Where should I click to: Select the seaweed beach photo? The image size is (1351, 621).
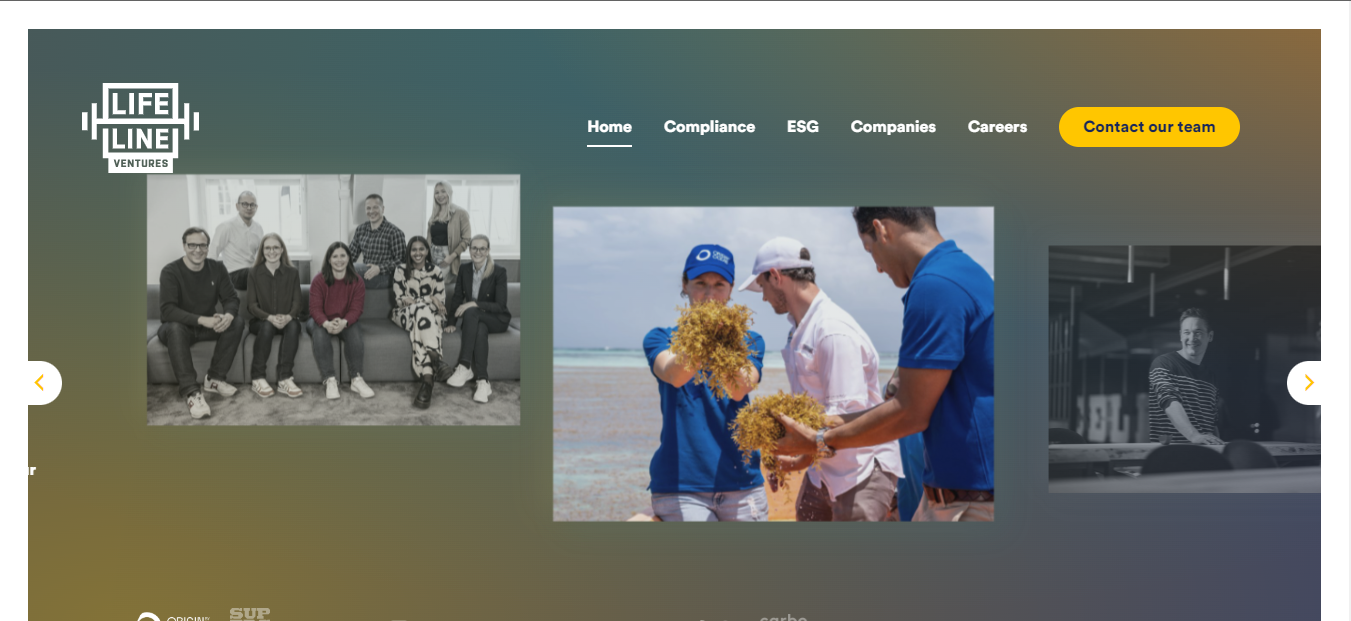coord(773,364)
